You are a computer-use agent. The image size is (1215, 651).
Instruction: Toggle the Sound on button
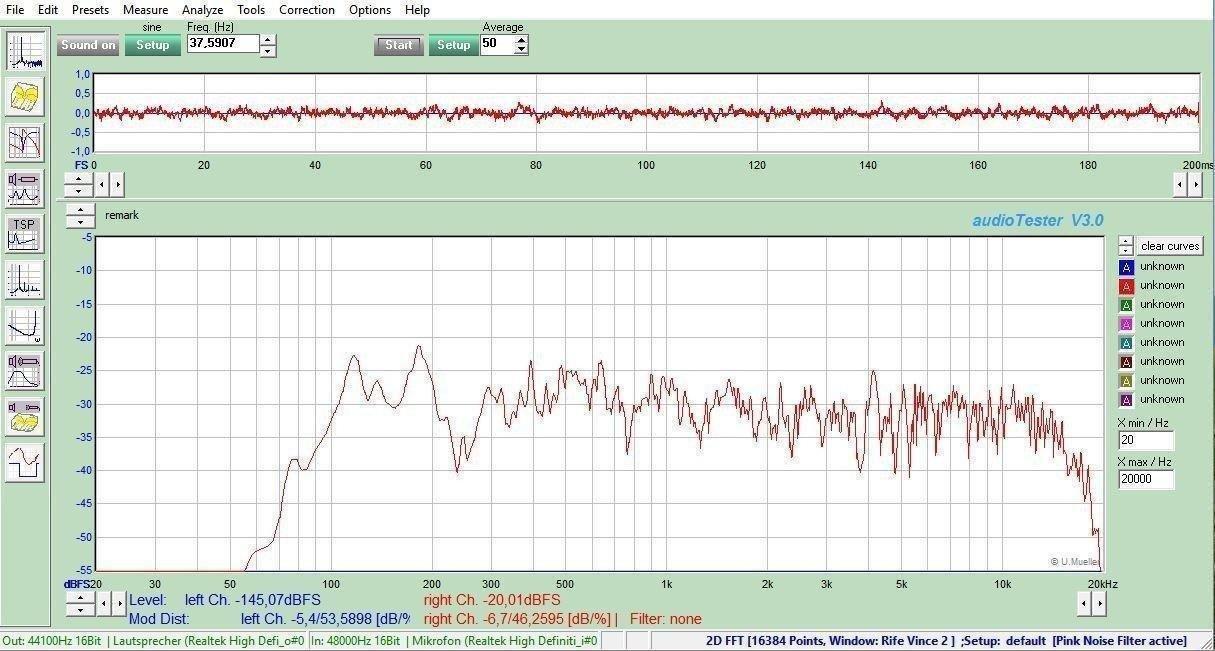88,45
